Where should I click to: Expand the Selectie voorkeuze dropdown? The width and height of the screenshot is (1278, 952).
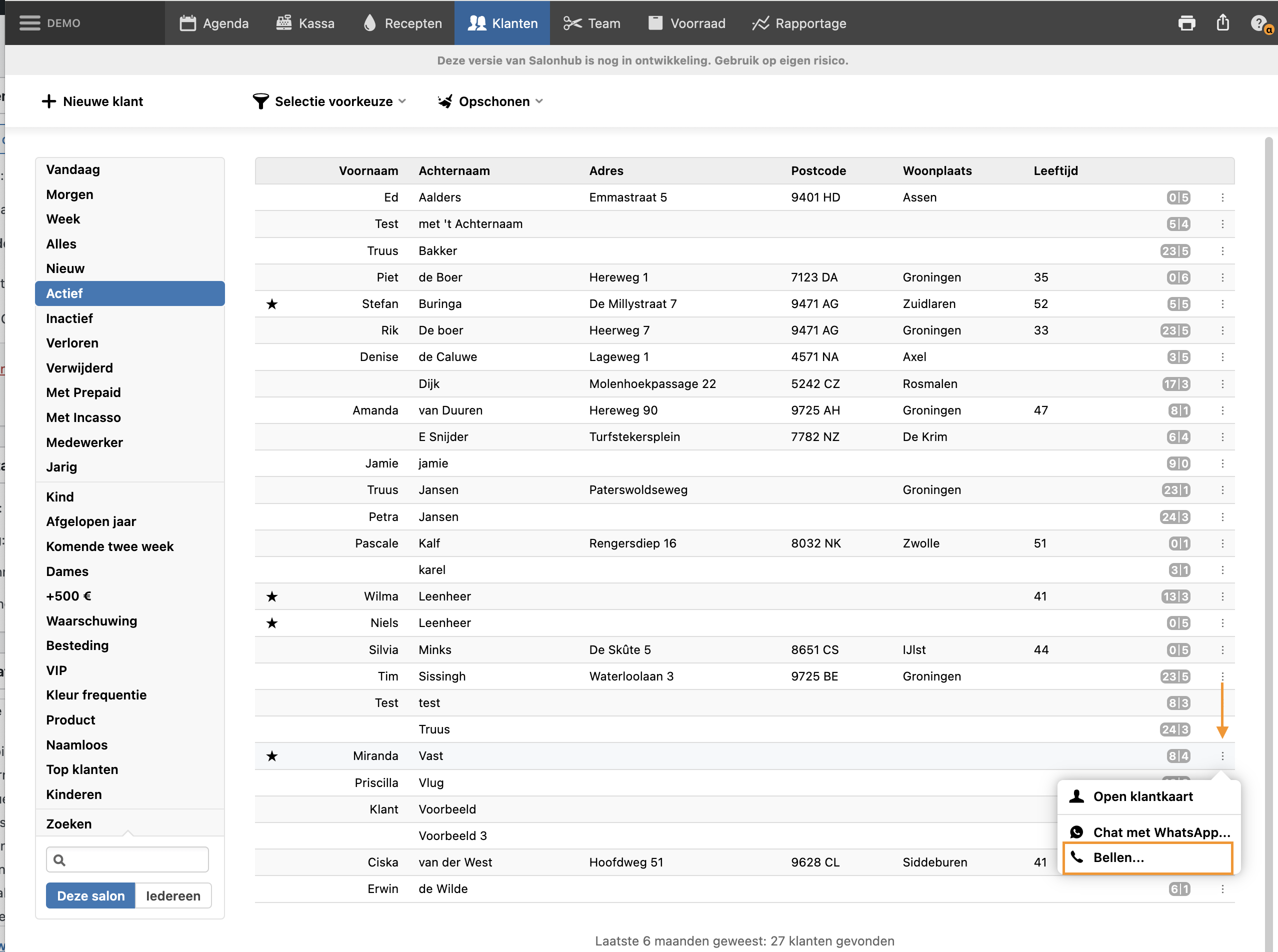[x=329, y=101]
